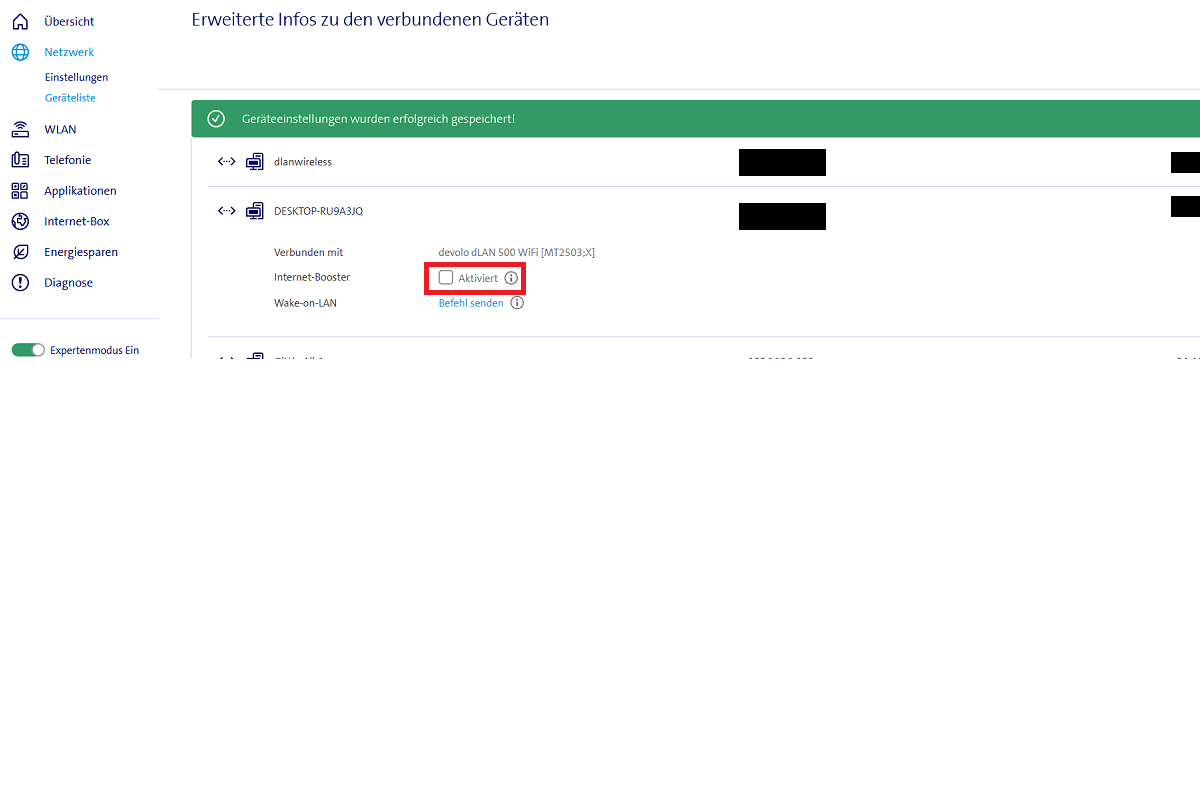Click the Geräteeinstellungen success message text
Viewport: 1200px width, 800px height.
click(378, 119)
